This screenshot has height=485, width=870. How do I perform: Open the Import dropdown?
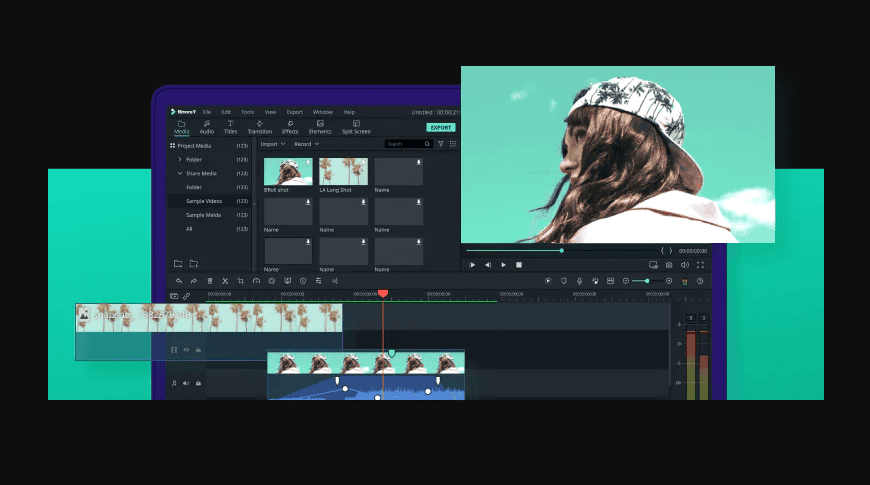point(273,144)
